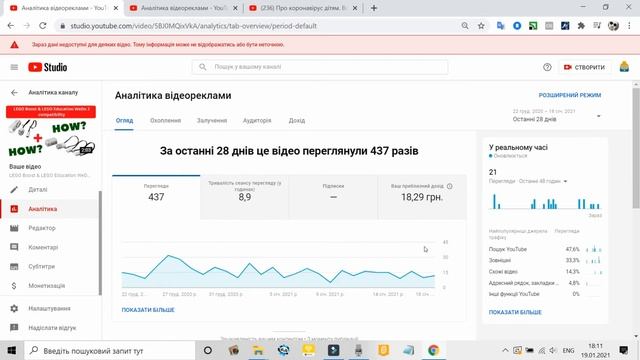Viewport: 640px width, 360px height.
Task: Click the browser back arrow
Action: (x=11, y=26)
